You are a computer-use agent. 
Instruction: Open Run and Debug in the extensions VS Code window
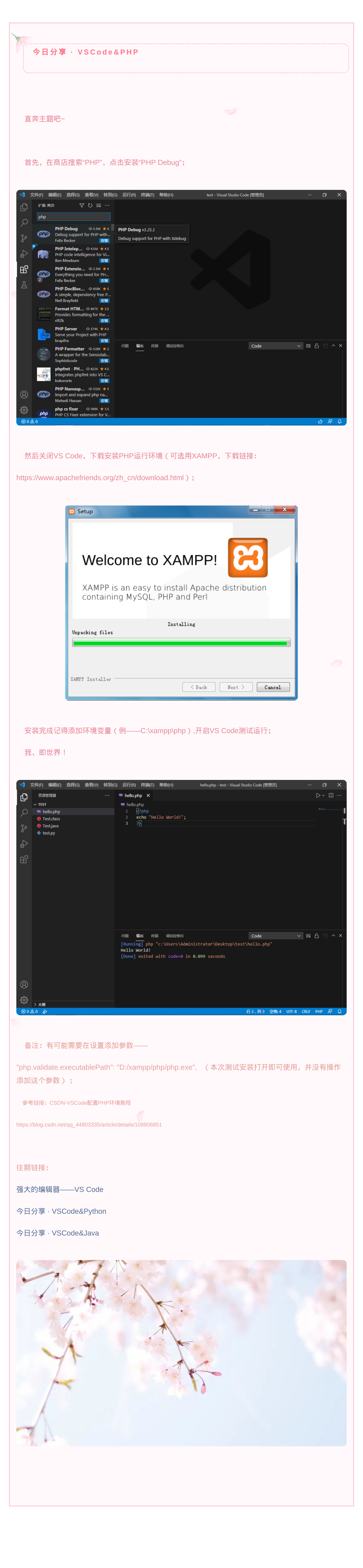24,254
